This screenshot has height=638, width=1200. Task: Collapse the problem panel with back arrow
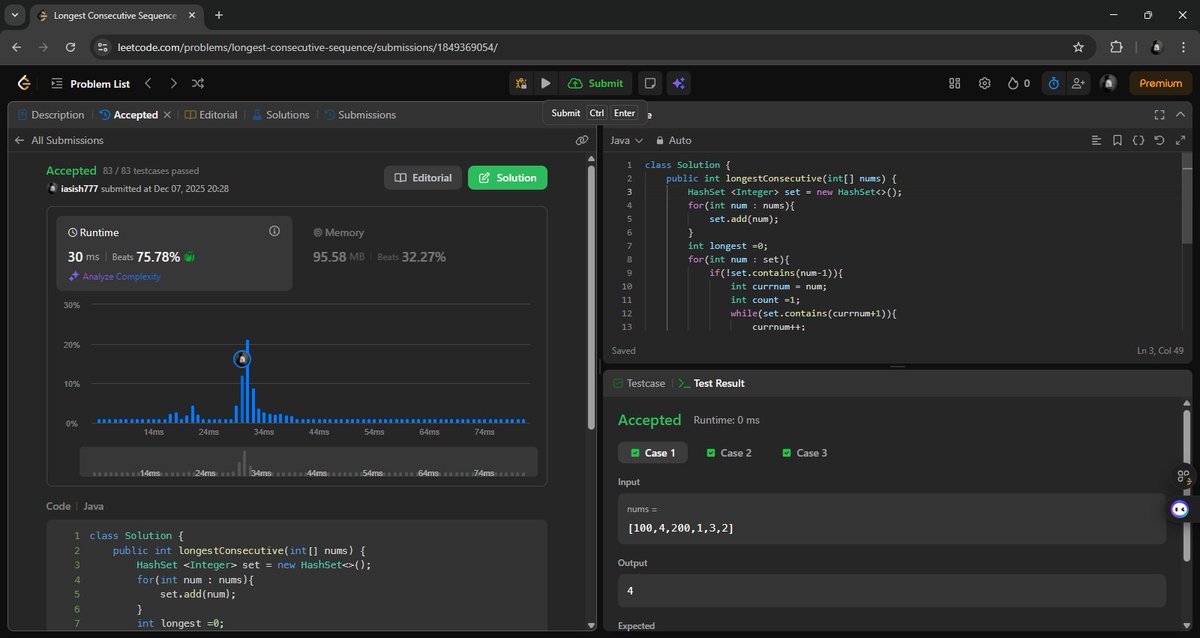coord(18,140)
